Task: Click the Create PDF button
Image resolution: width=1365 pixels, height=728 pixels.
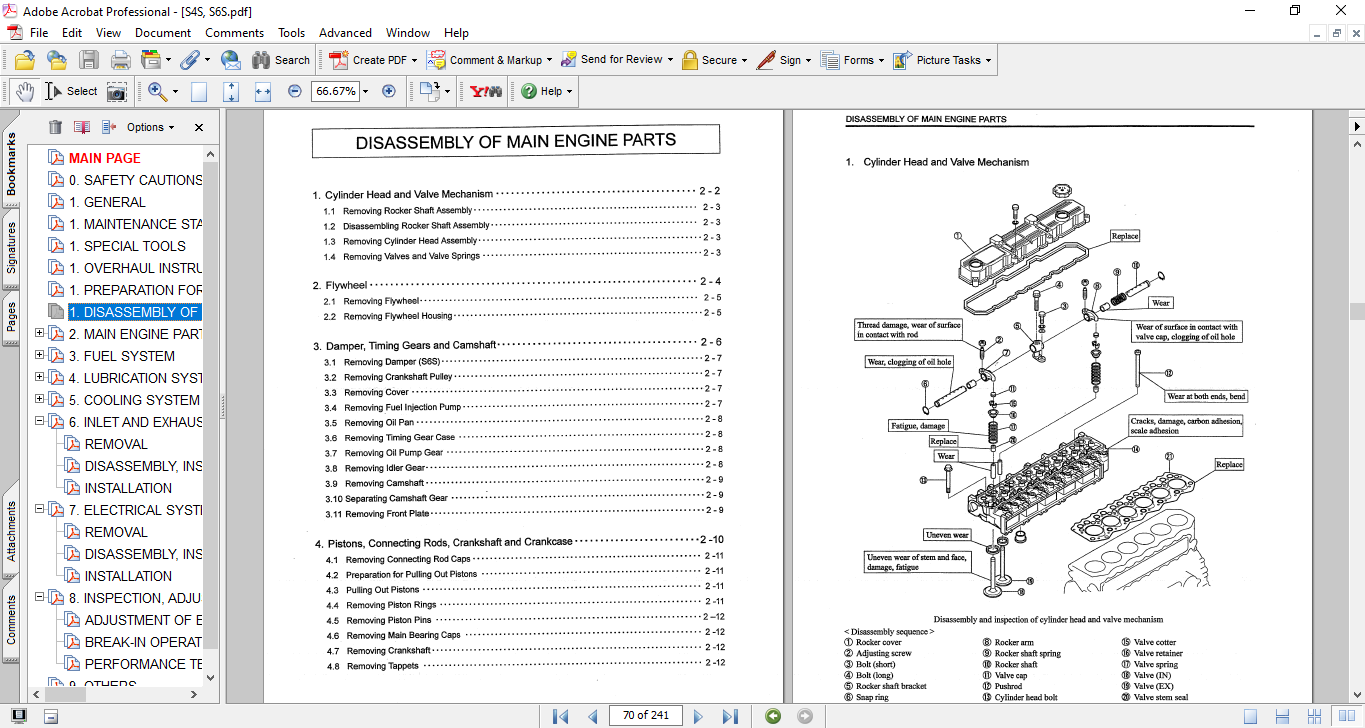Action: (x=369, y=60)
